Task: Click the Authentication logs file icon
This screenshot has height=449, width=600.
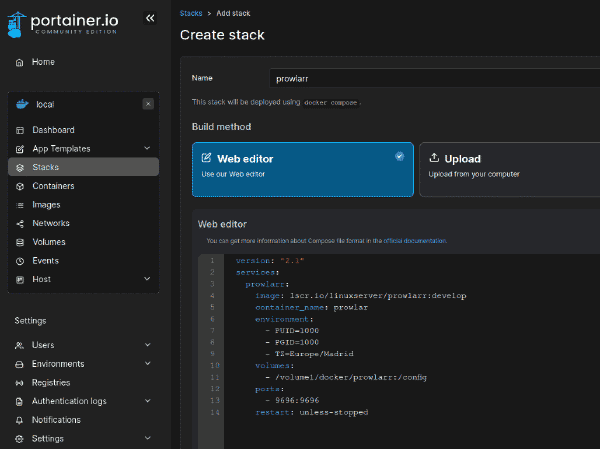Action: pyautogui.click(x=19, y=402)
